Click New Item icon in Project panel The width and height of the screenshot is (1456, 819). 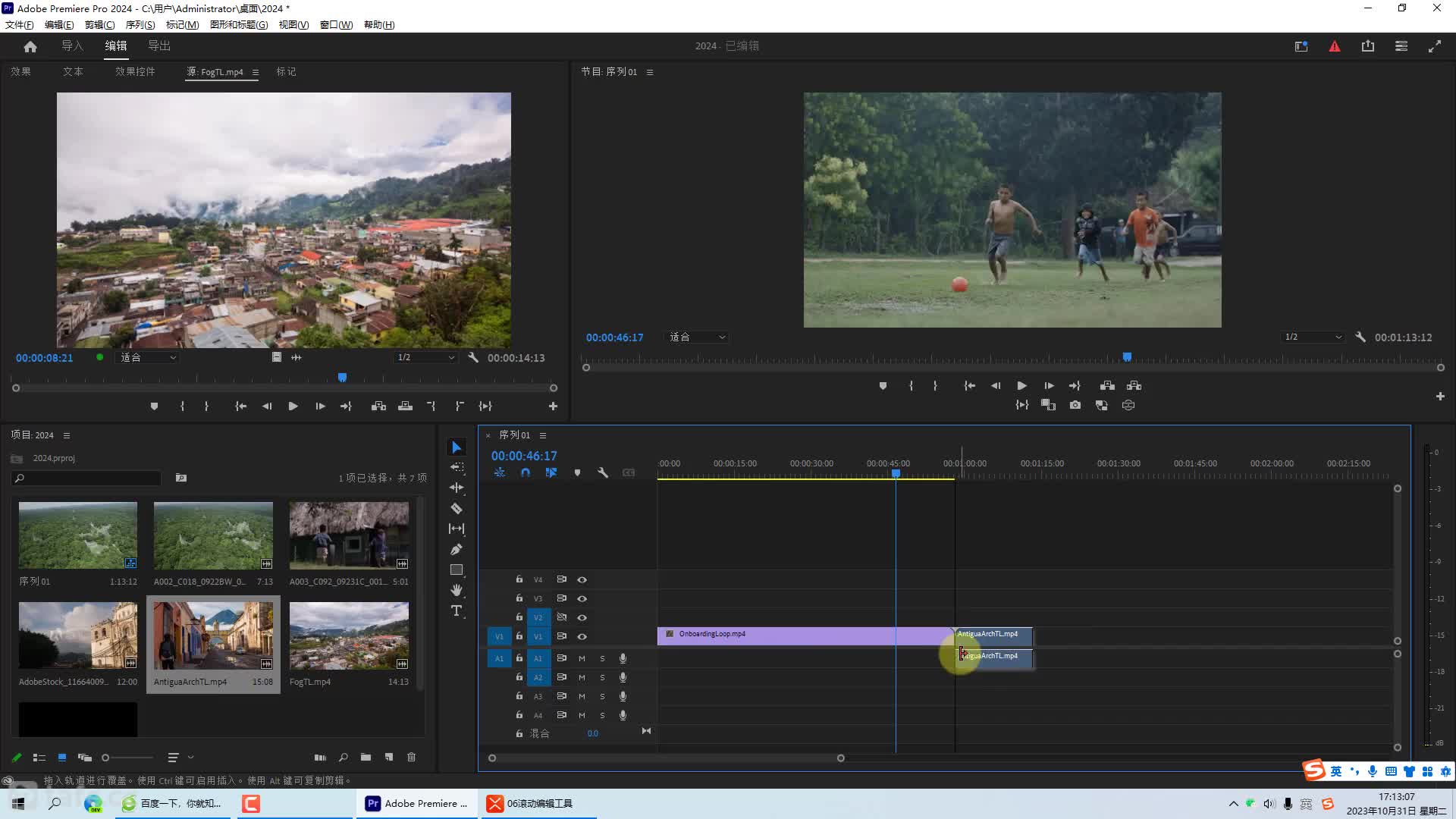389,757
